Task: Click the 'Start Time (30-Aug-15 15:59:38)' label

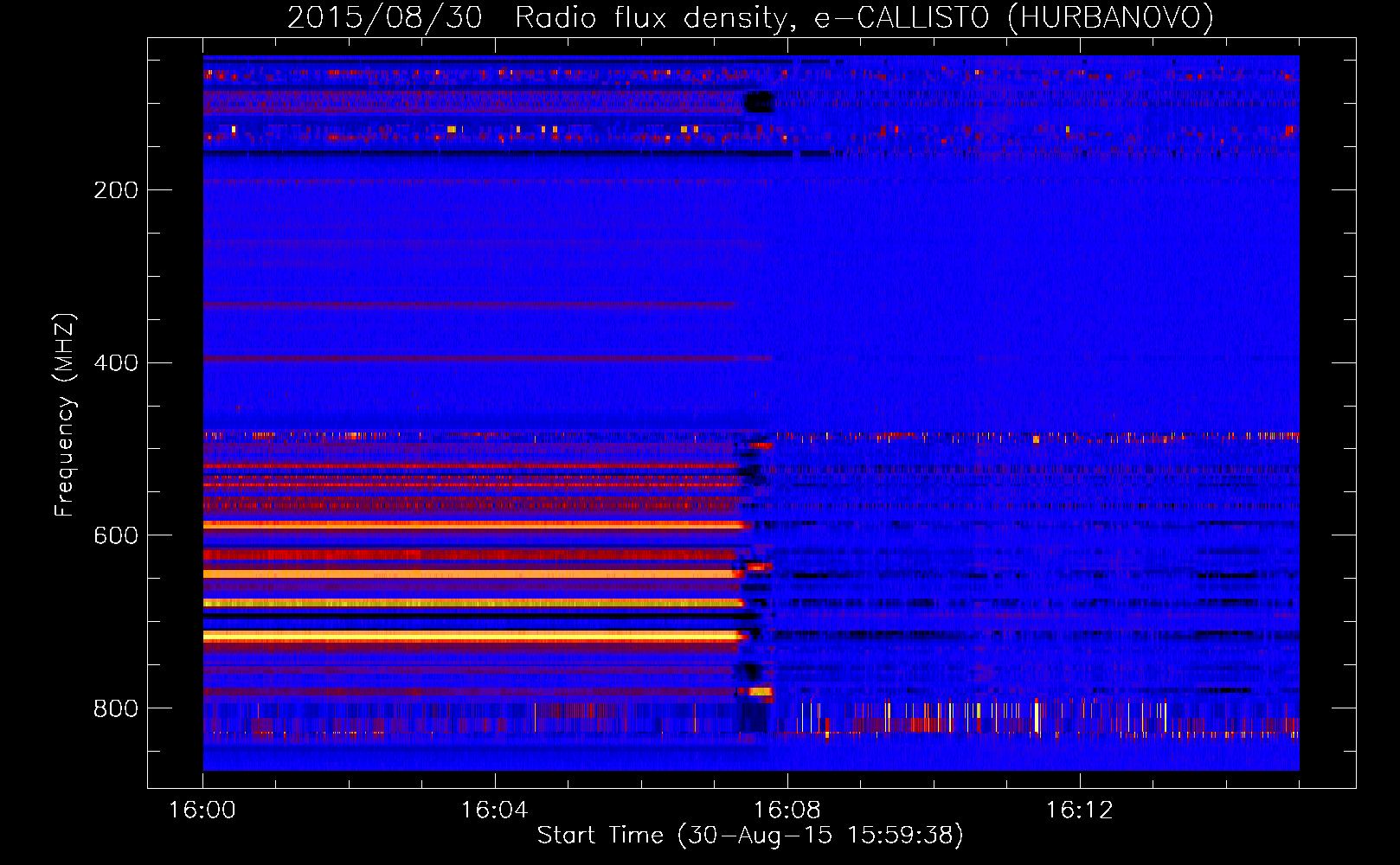Action: click(x=750, y=836)
